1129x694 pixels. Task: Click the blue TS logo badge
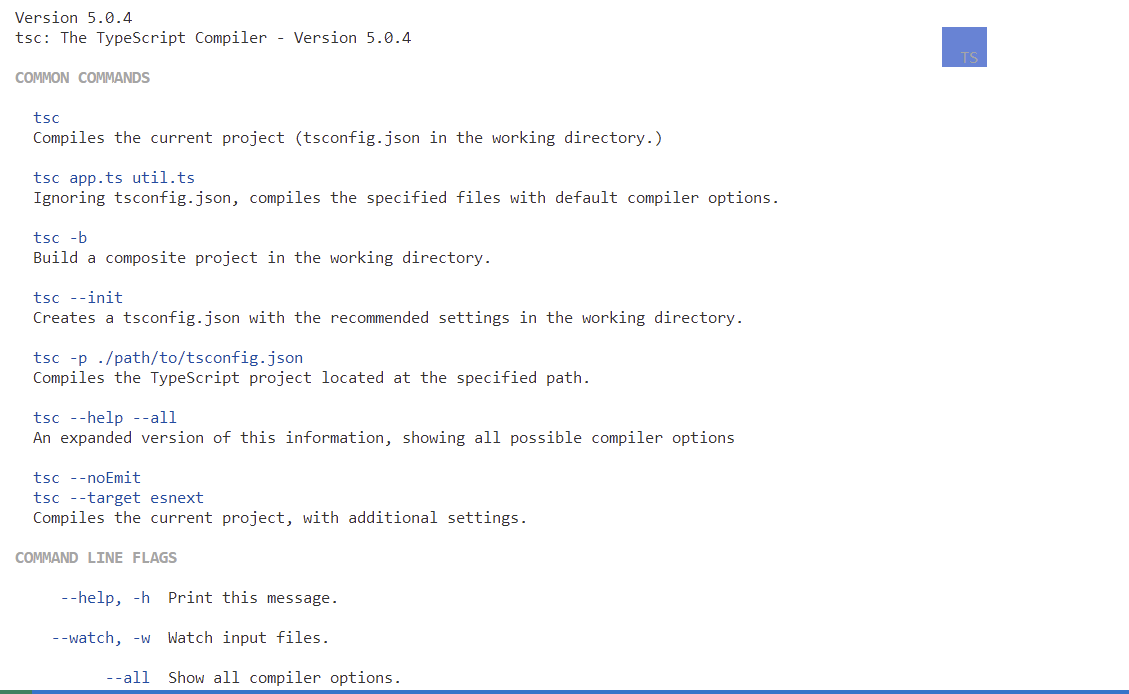964,47
